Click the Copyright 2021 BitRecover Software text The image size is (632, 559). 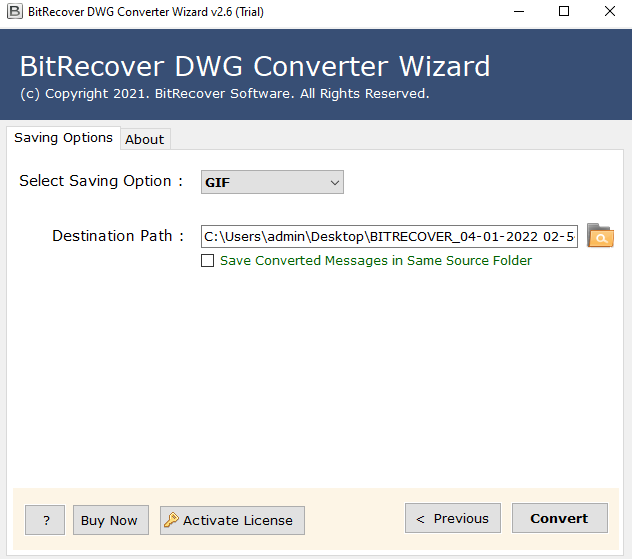(x=225, y=94)
